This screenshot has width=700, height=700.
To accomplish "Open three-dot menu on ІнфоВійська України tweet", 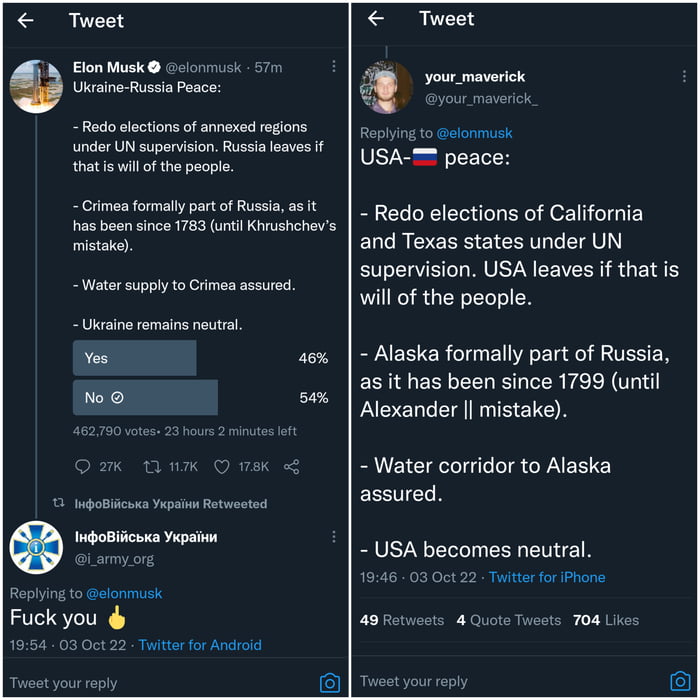I will [334, 537].
